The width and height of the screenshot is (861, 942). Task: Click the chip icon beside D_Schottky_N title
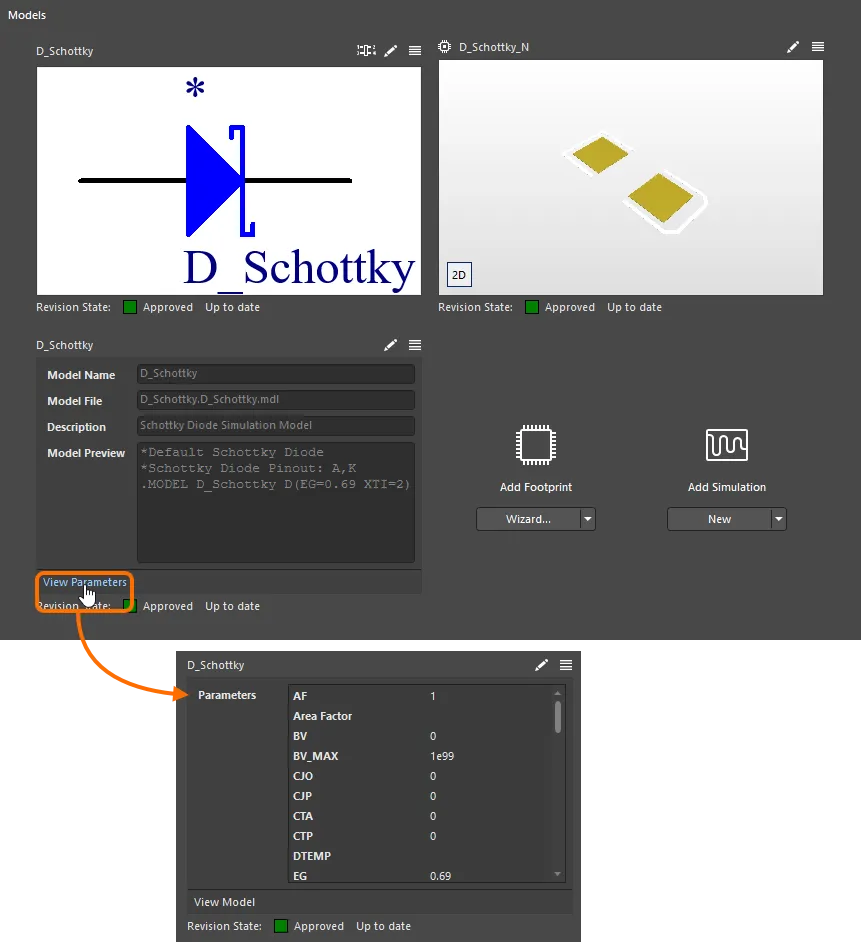tap(443, 46)
